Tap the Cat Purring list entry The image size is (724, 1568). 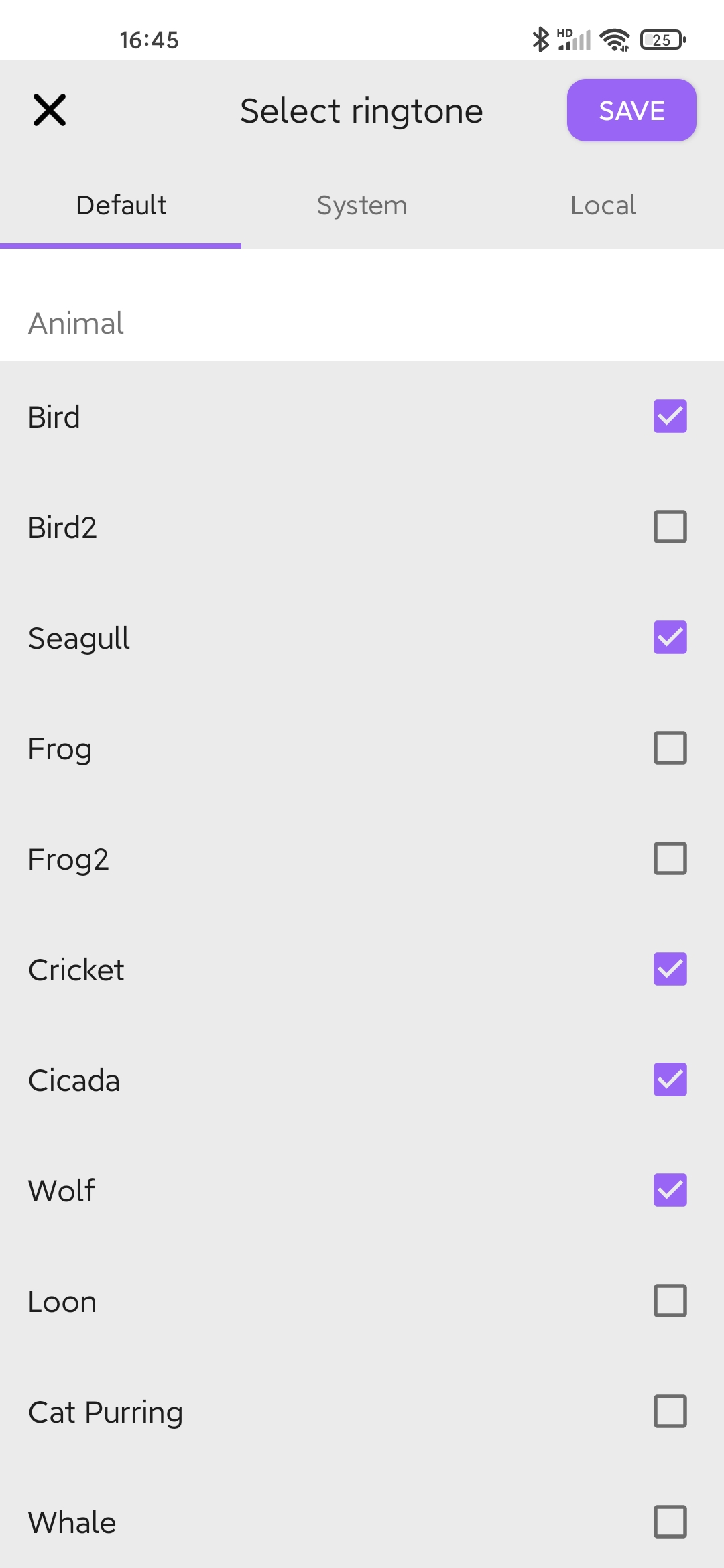click(x=362, y=1411)
